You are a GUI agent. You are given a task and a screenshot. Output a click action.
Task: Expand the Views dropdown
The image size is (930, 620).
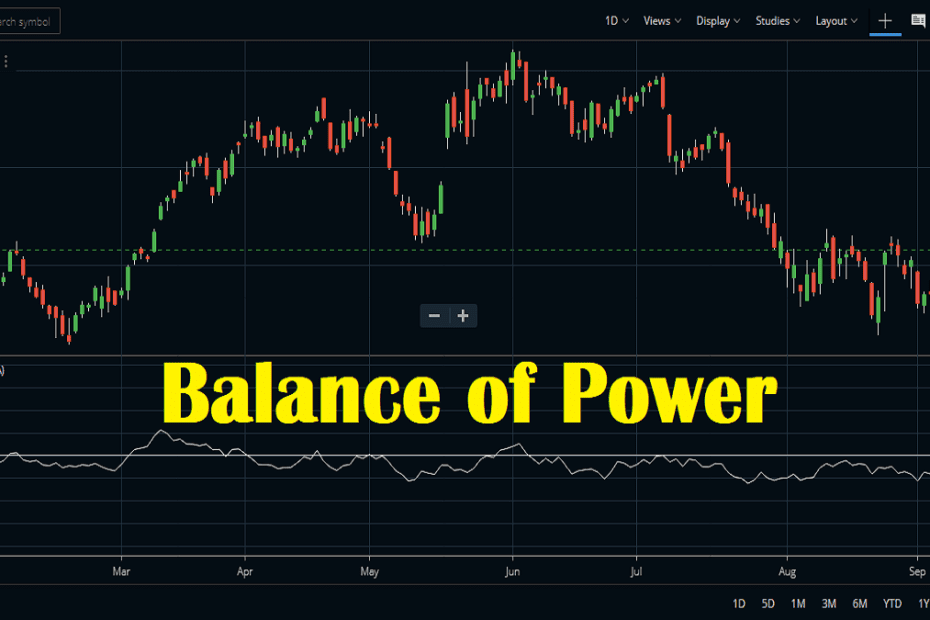tap(660, 20)
